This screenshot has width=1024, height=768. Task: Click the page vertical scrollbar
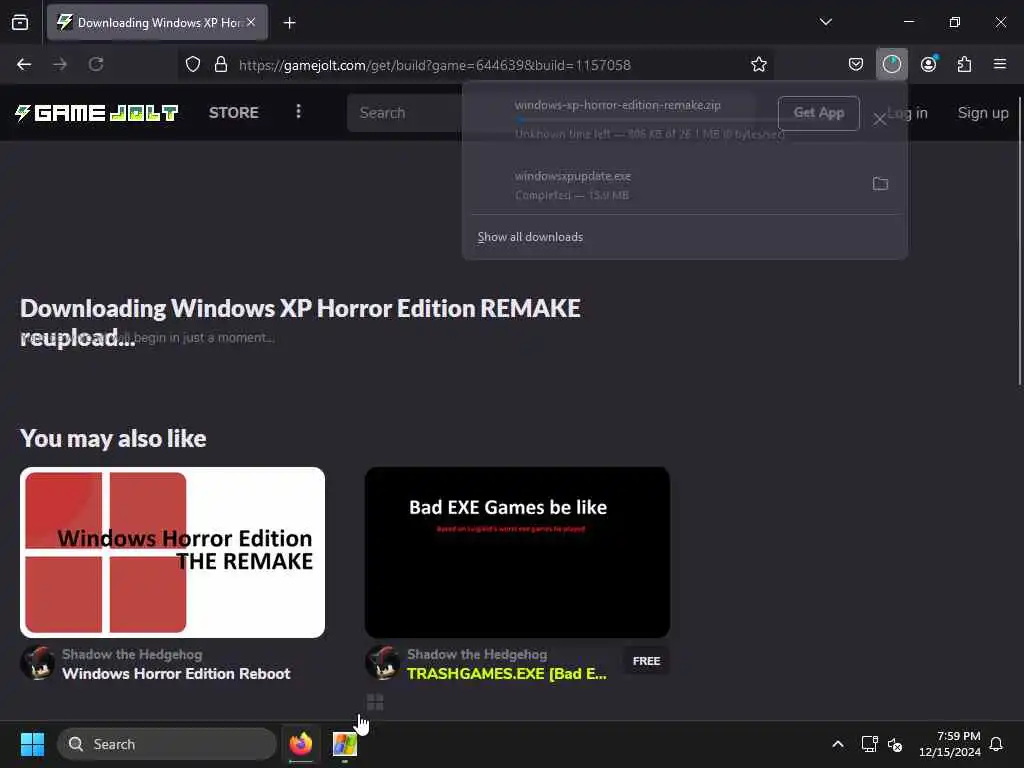pyautogui.click(x=1019, y=242)
